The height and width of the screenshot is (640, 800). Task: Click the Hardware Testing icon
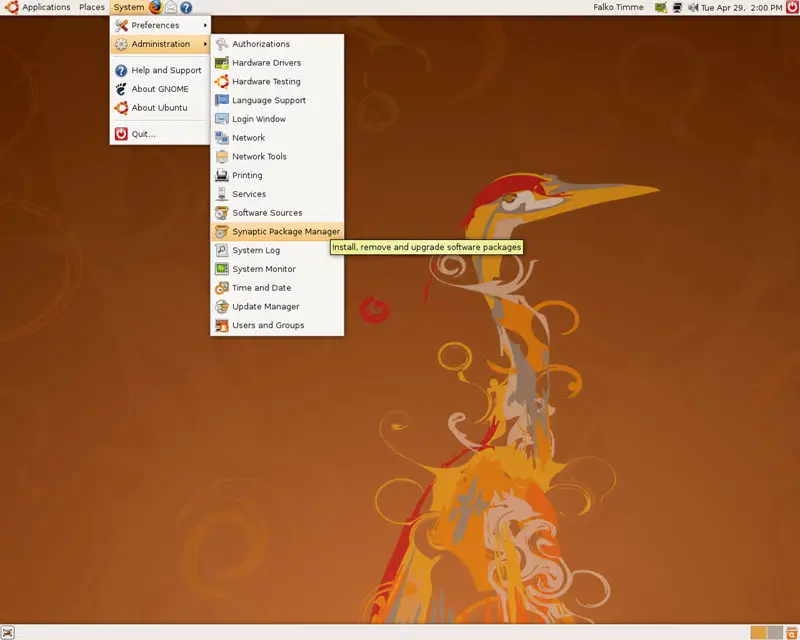(221, 82)
